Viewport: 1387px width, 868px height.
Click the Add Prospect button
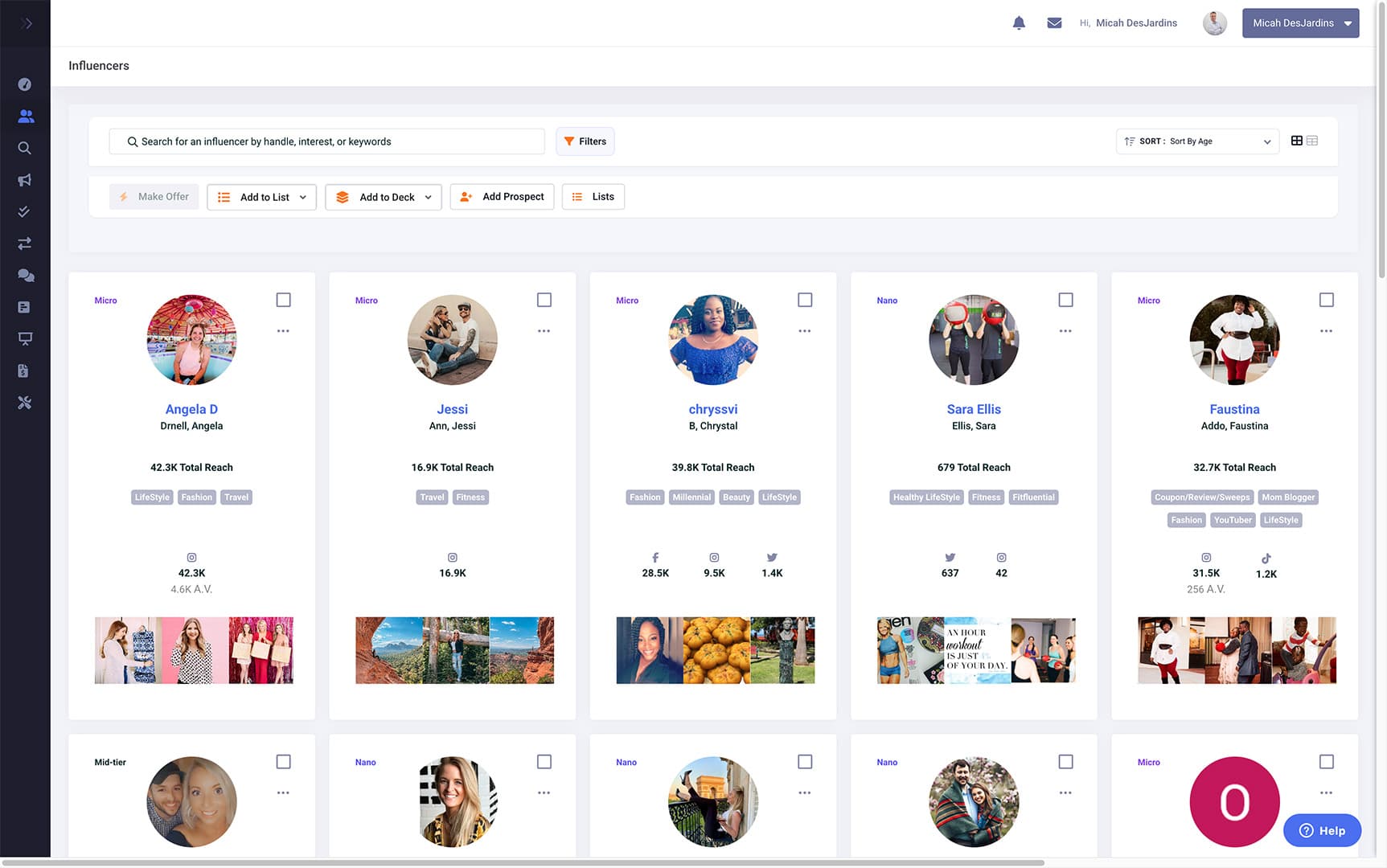pos(502,197)
